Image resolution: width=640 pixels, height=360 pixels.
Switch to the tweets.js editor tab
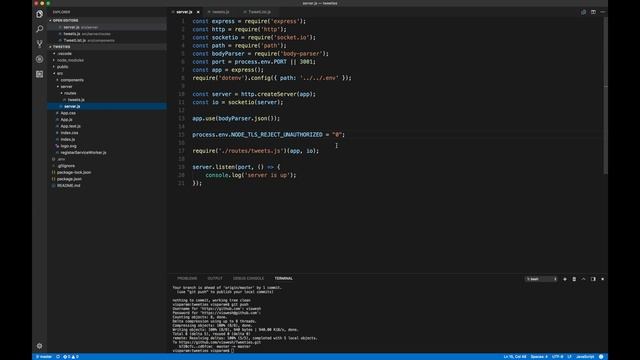coord(220,12)
